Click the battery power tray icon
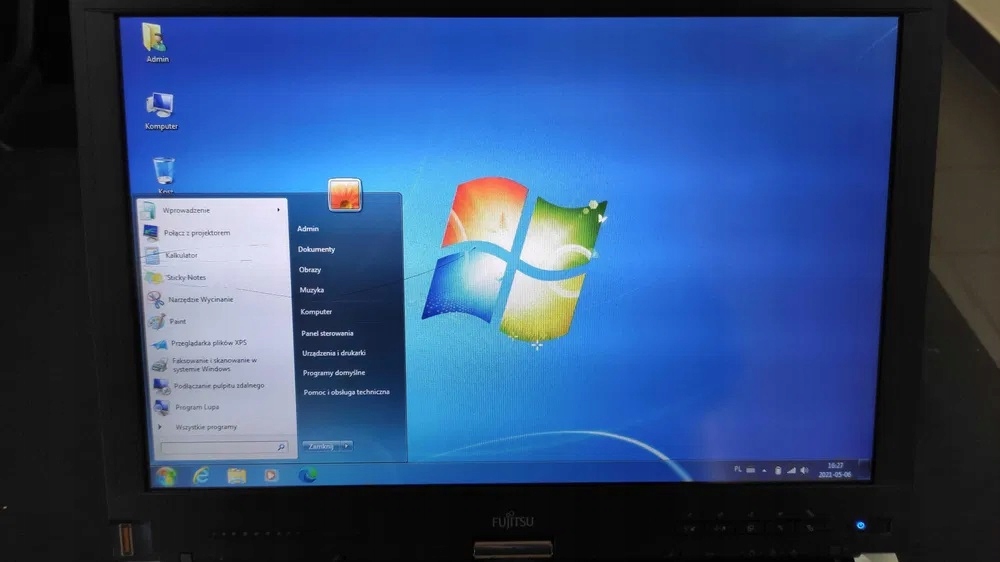This screenshot has width=1000, height=562. click(x=778, y=471)
